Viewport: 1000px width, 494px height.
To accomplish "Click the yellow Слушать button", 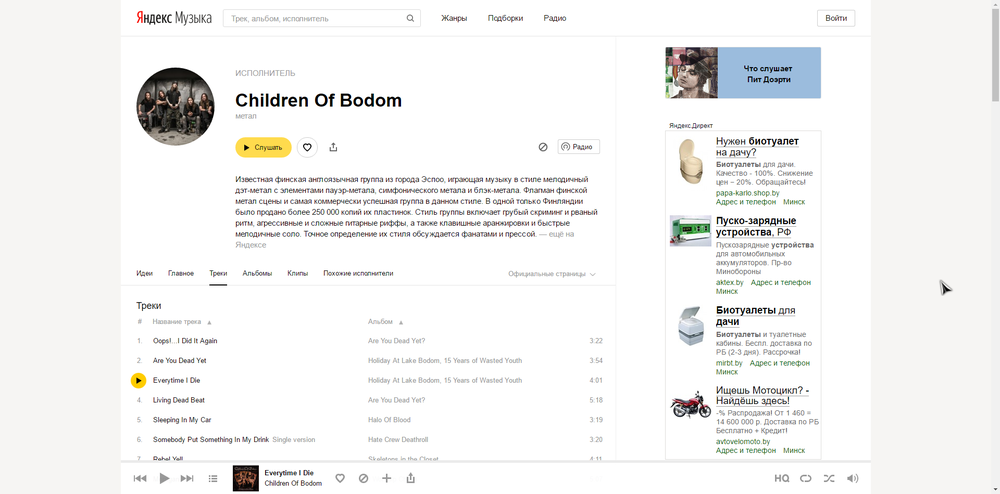I will pyautogui.click(x=263, y=147).
